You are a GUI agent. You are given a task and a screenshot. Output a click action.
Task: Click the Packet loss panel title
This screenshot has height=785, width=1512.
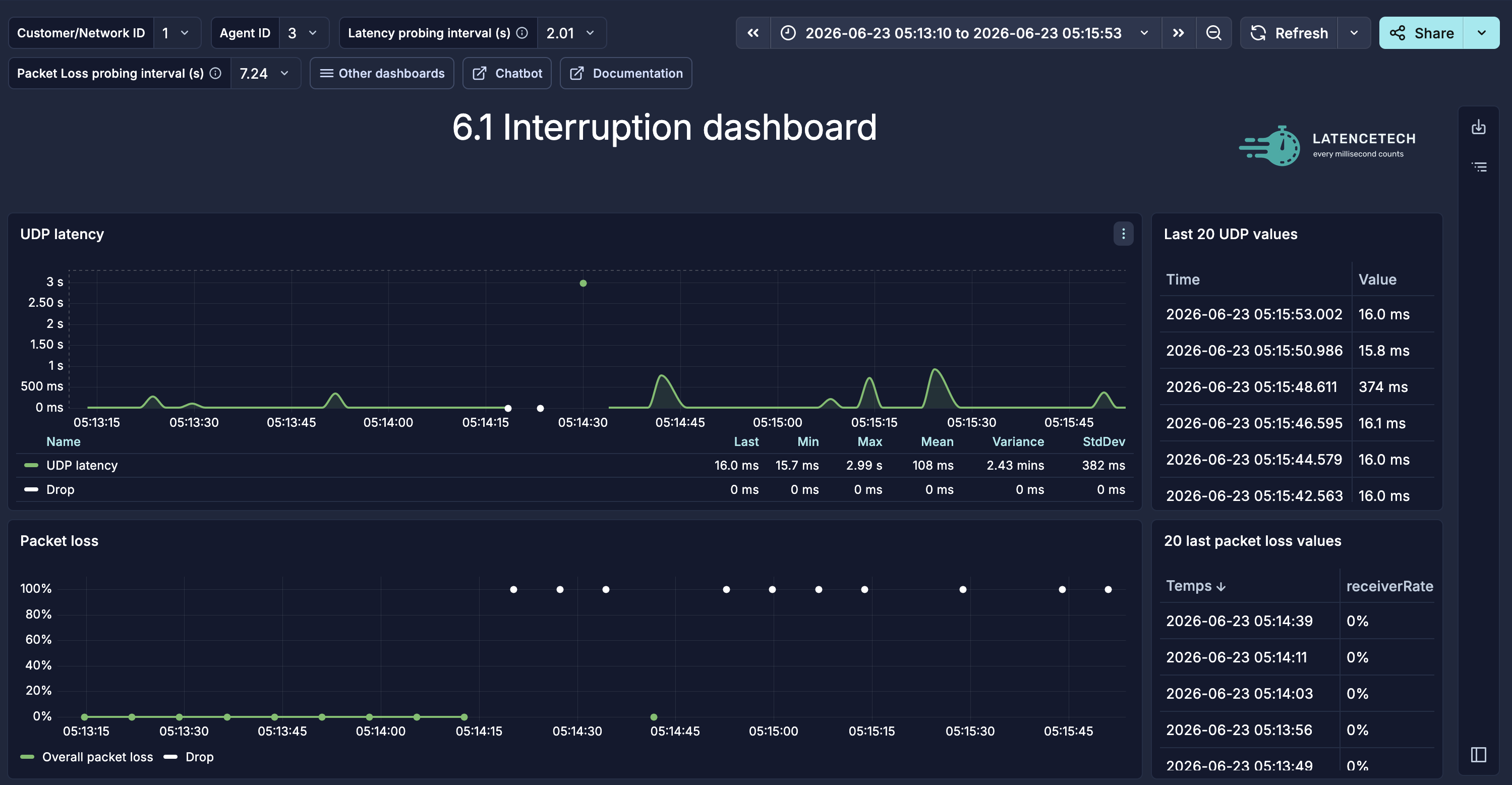point(59,541)
